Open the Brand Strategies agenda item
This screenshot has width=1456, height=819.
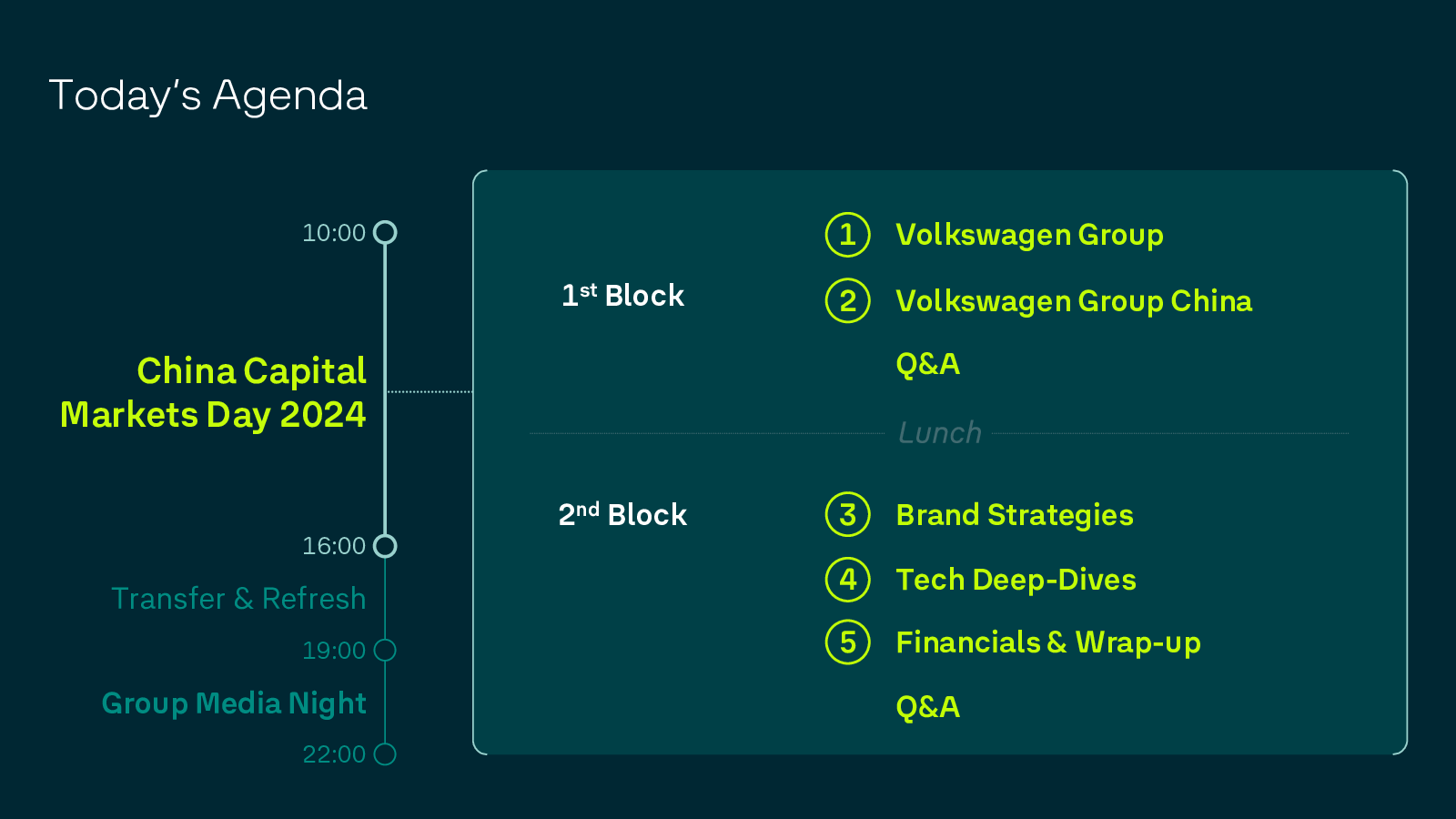1015,515
